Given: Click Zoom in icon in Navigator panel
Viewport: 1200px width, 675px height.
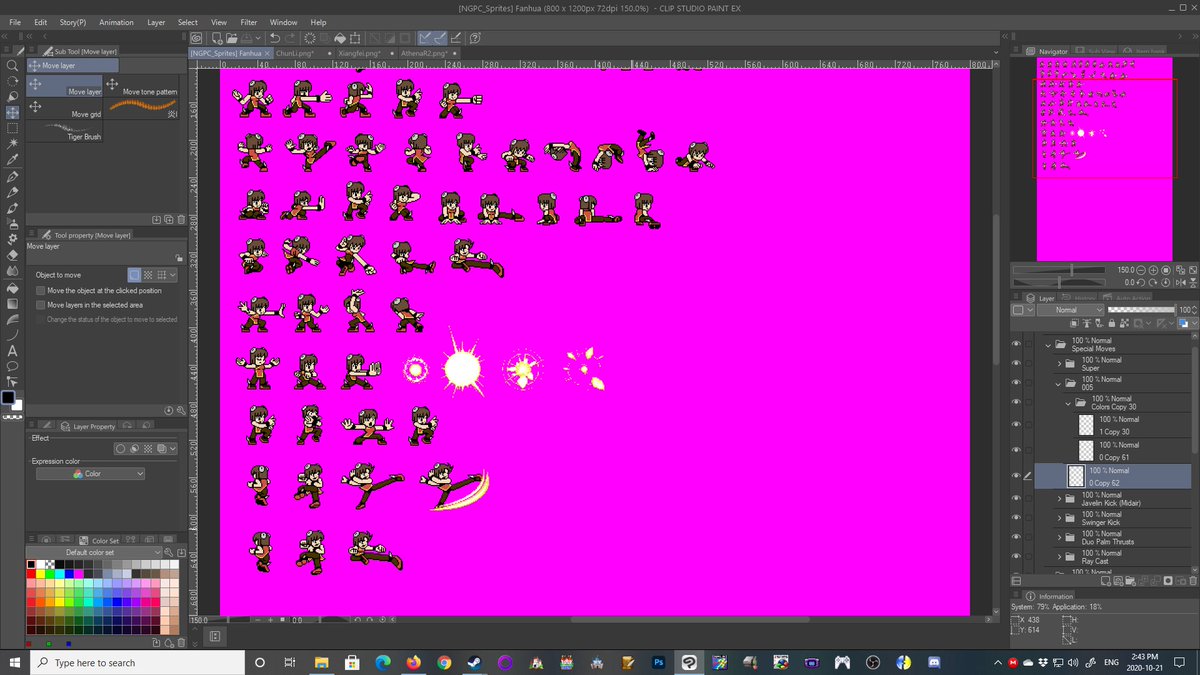Looking at the screenshot, I should tap(1154, 270).
